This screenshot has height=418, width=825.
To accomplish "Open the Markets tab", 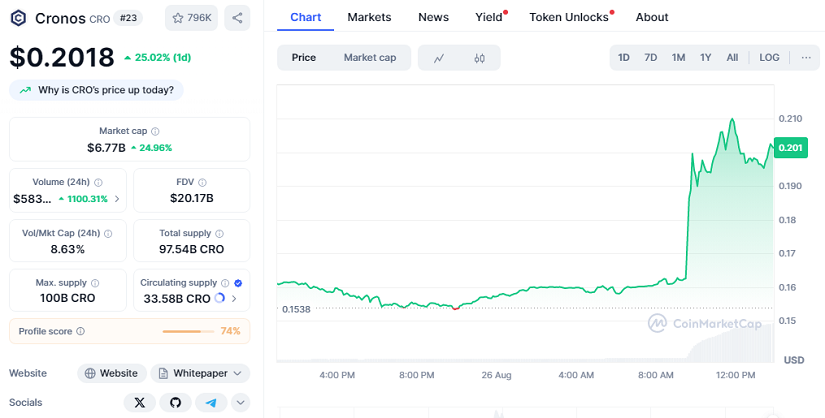I will (x=369, y=17).
